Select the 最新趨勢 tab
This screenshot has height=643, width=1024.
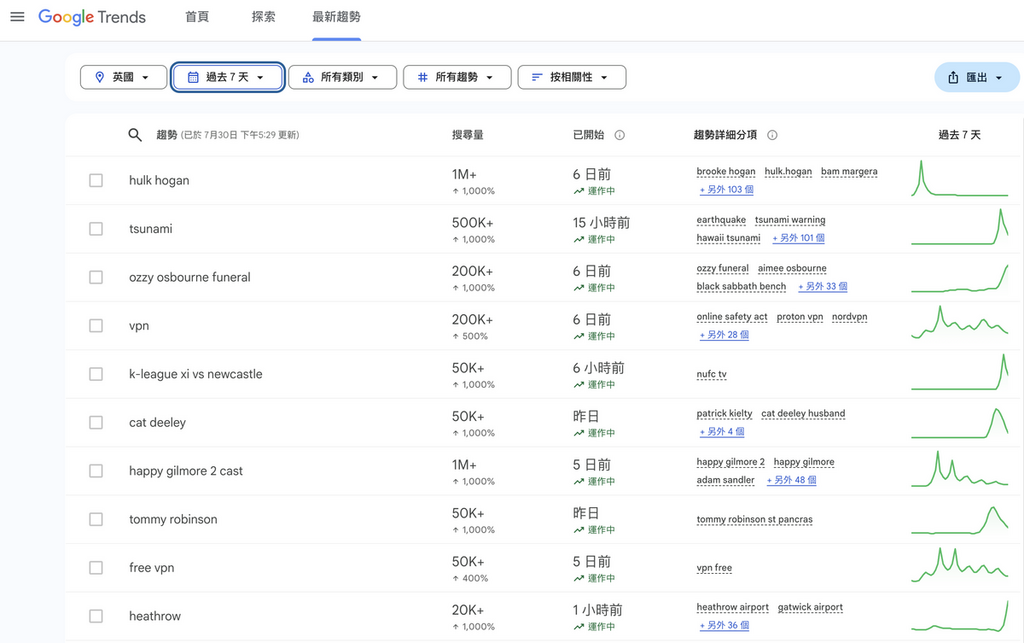[x=336, y=17]
